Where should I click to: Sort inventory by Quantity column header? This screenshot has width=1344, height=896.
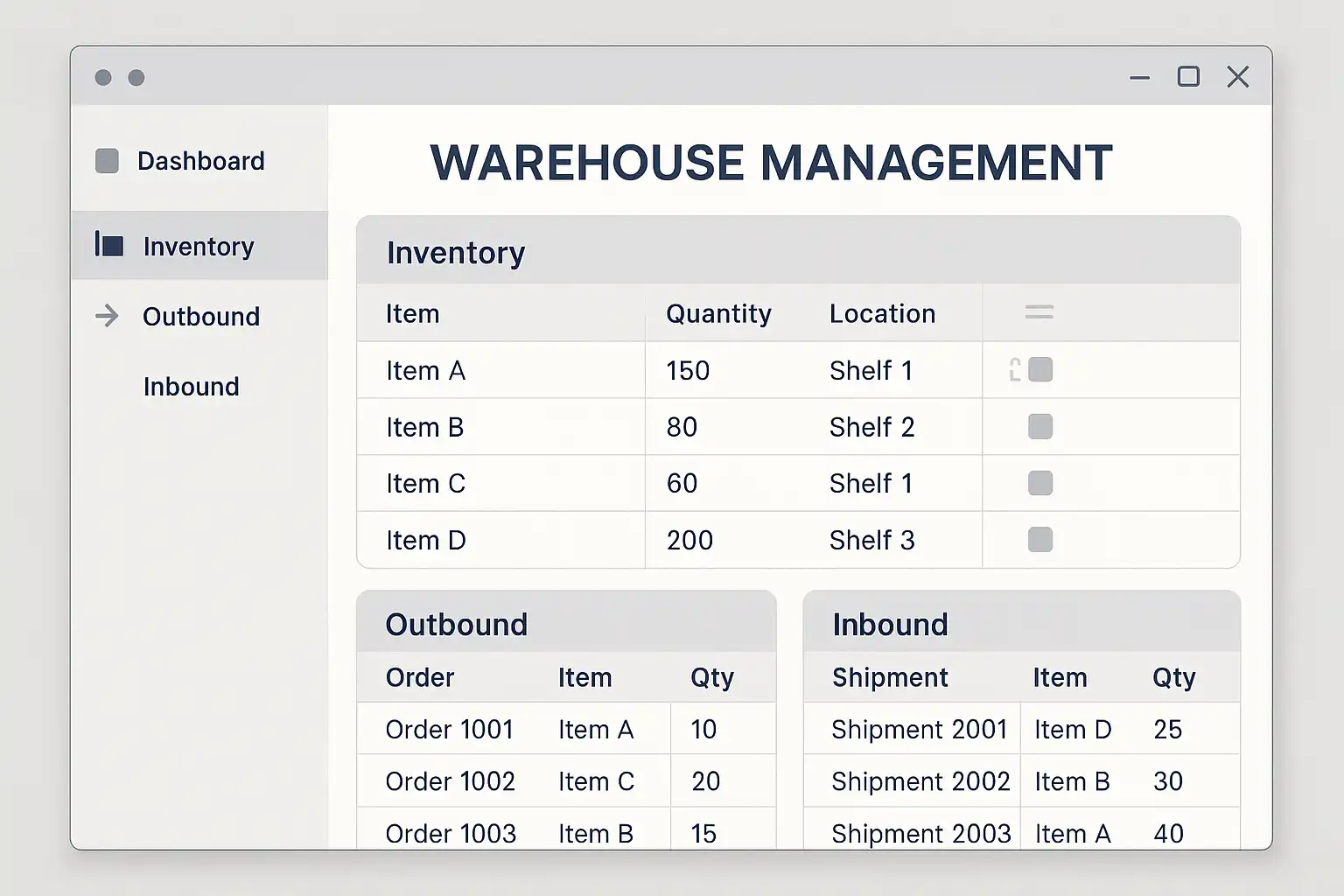click(718, 313)
